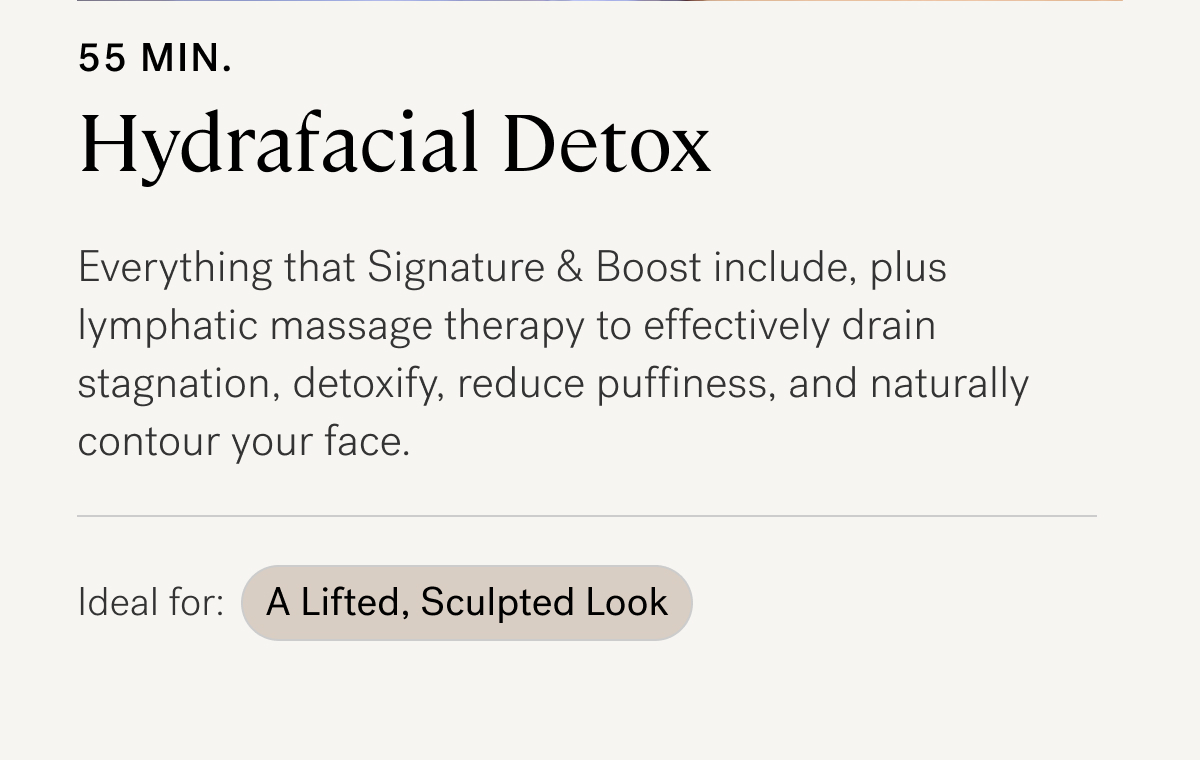Screen dimensions: 1200x760
Task: Click the word "Hydrafacial" in the heading
Action: [280, 146]
